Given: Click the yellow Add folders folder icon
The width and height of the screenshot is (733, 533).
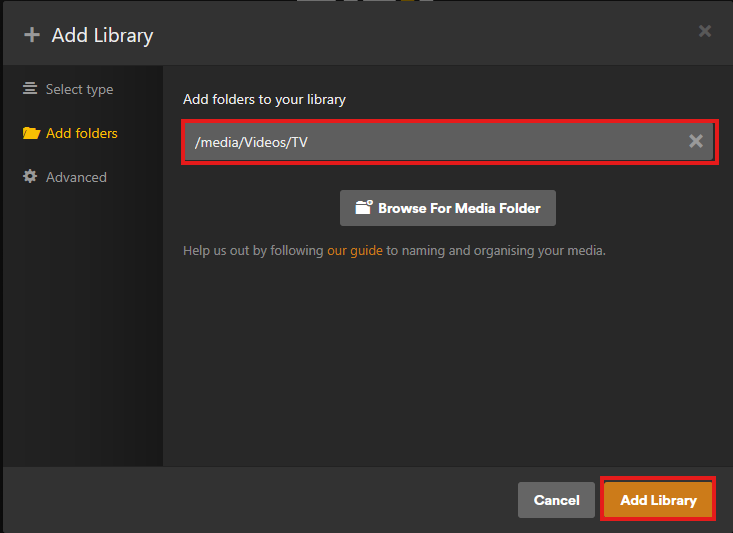Looking at the screenshot, I should point(31,133).
